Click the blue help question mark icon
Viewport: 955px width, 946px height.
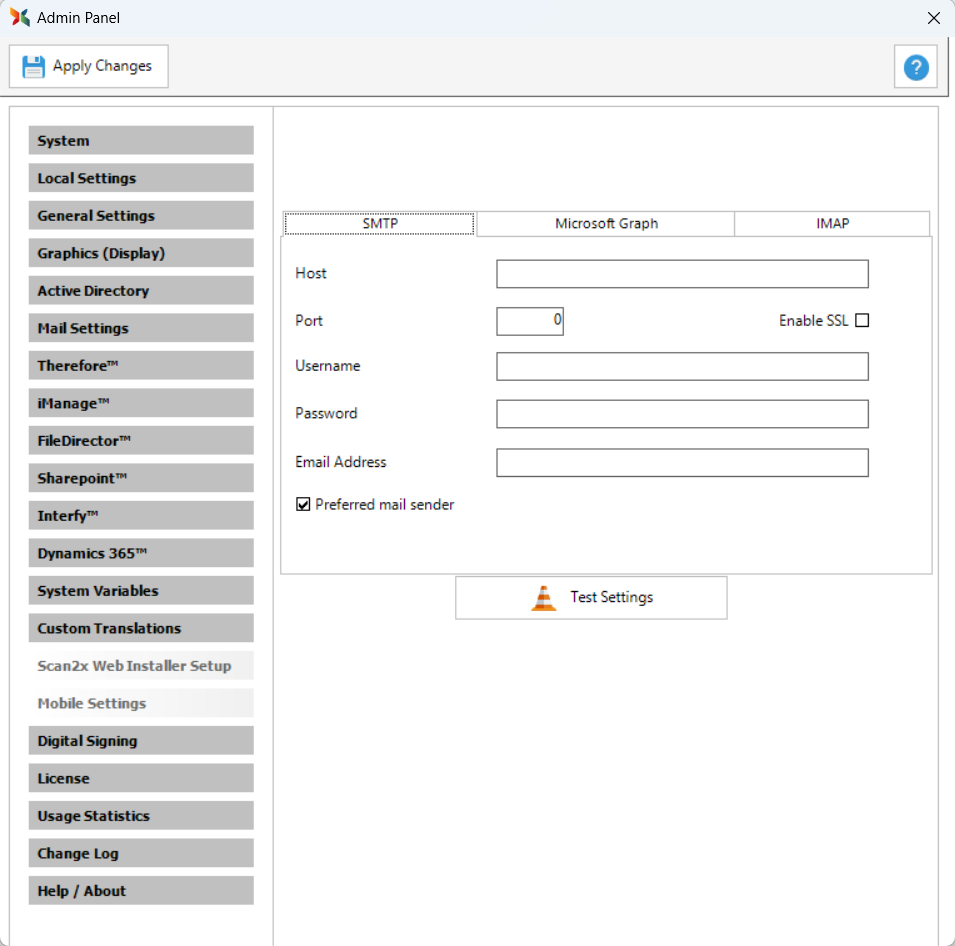pos(915,67)
